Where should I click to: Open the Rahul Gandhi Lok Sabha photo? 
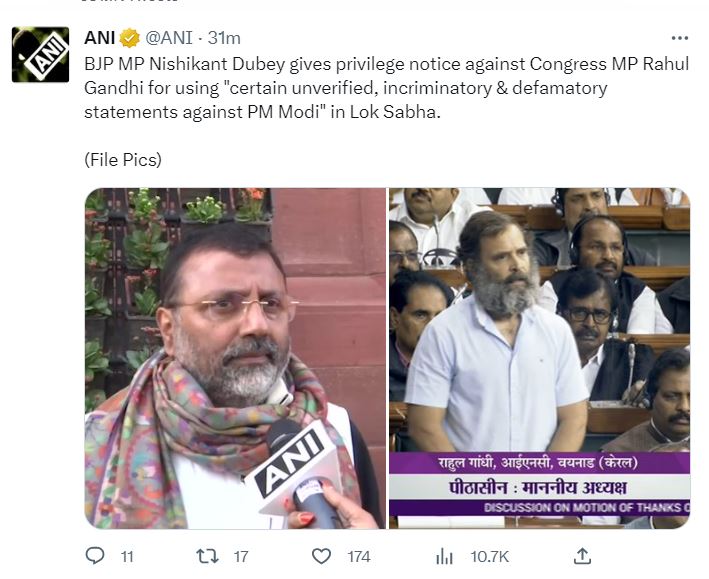click(x=539, y=358)
